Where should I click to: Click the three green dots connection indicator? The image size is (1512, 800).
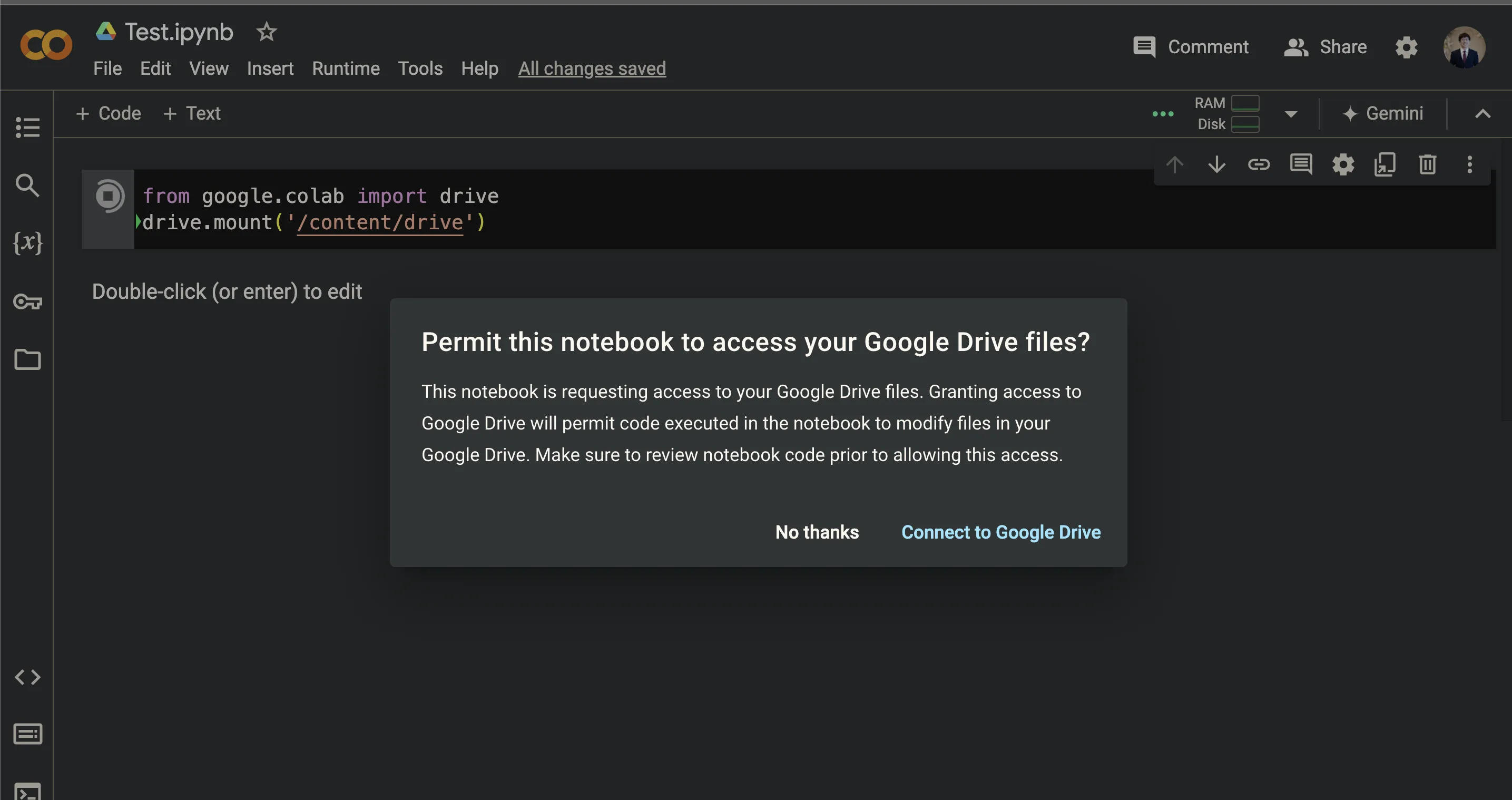point(1163,114)
